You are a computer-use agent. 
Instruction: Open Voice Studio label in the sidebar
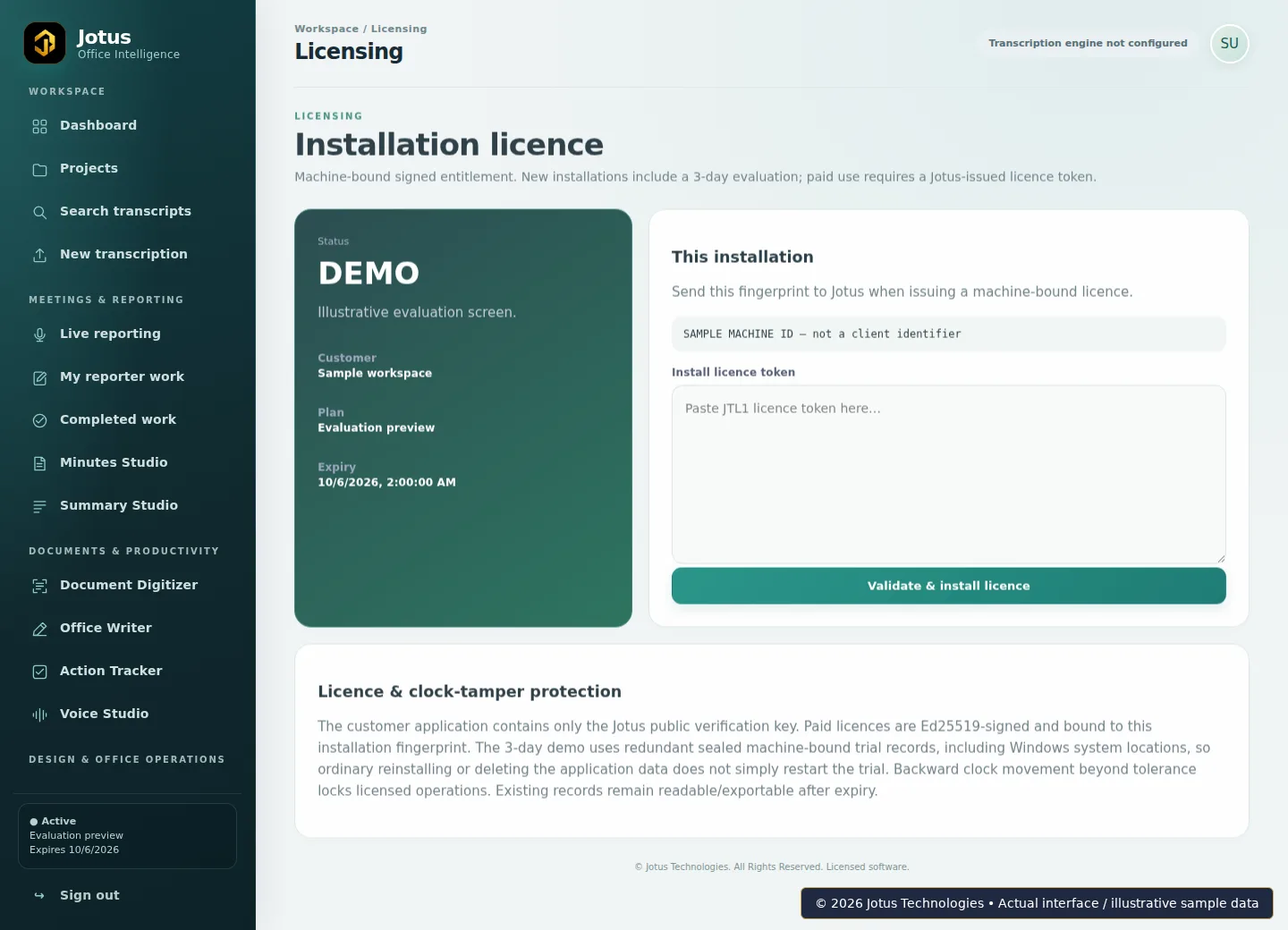click(104, 714)
